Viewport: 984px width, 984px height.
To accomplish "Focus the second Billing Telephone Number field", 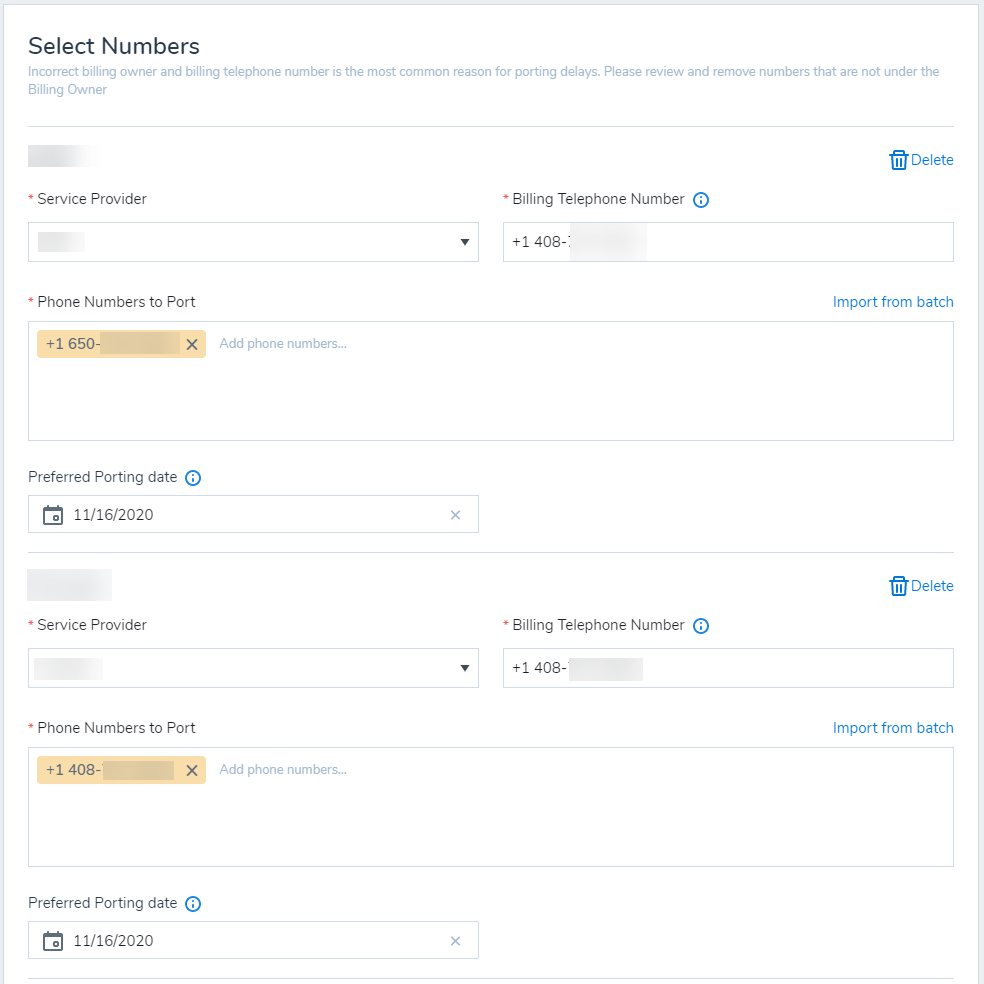I will (790, 668).
